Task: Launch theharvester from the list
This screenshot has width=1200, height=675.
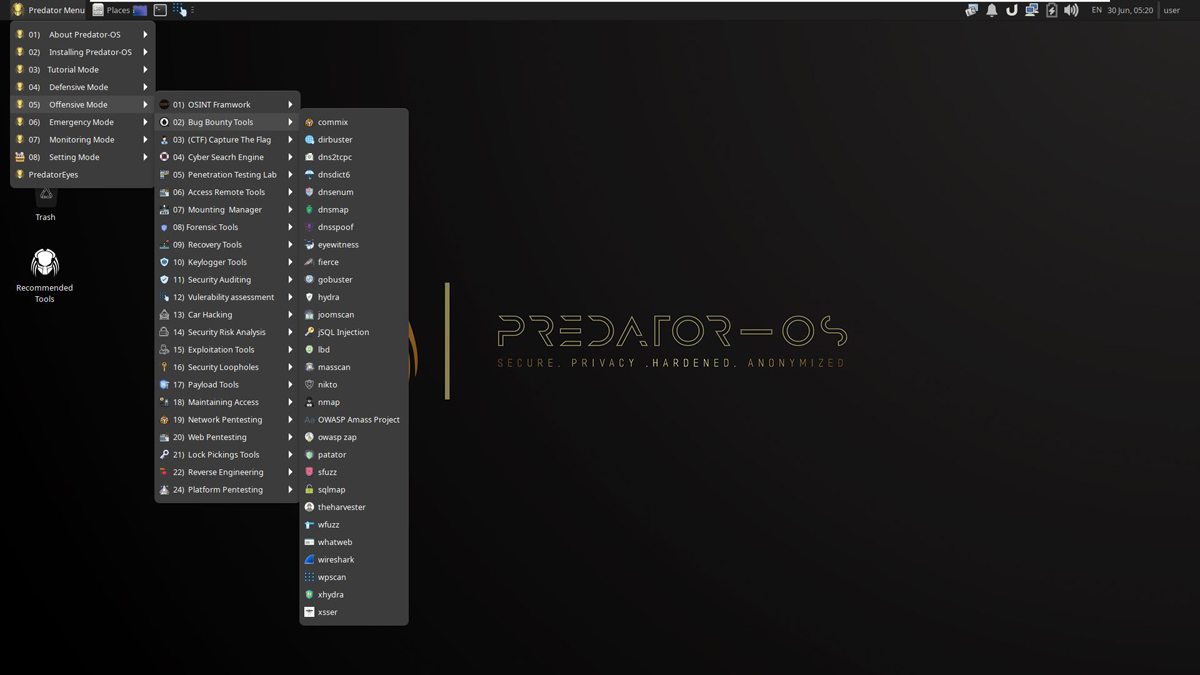Action: [354, 507]
